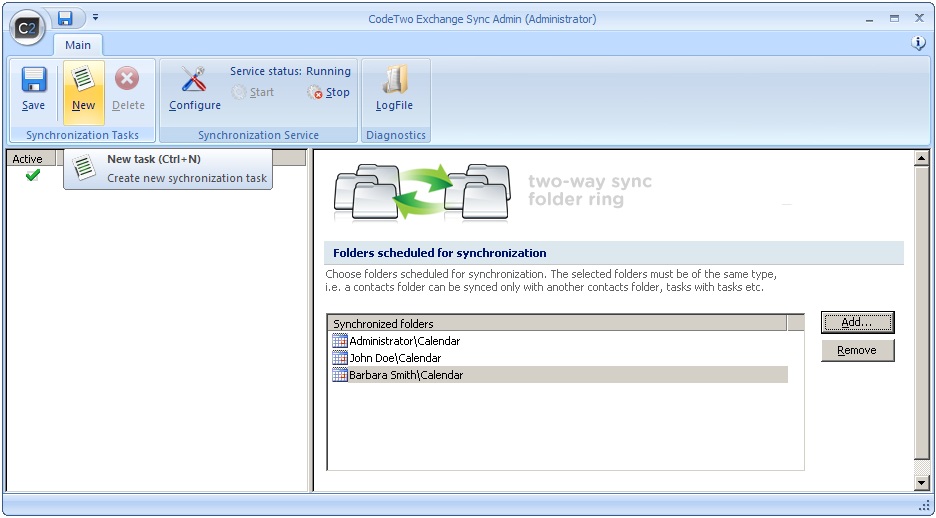The width and height of the screenshot is (936, 518).
Task: Click the vertical scrollbar thumb of right panel
Action: pos(921,313)
